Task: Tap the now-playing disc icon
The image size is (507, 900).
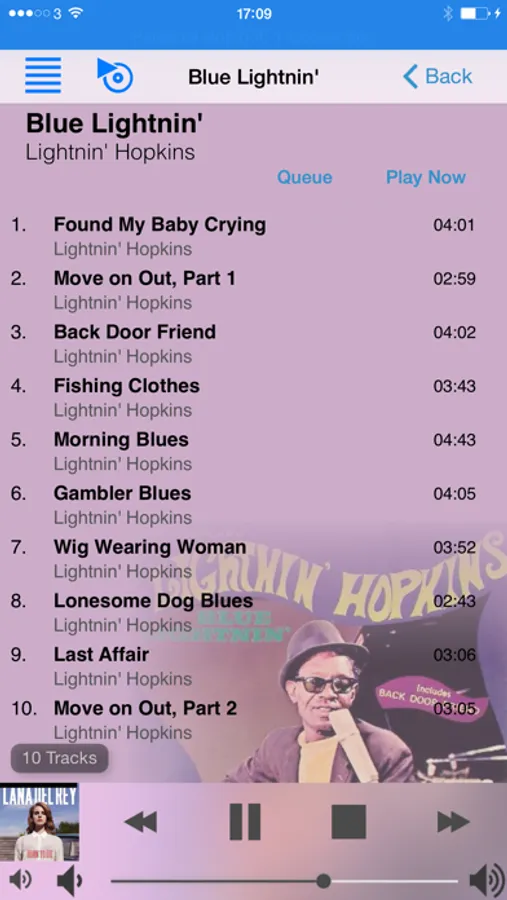Action: click(x=115, y=75)
